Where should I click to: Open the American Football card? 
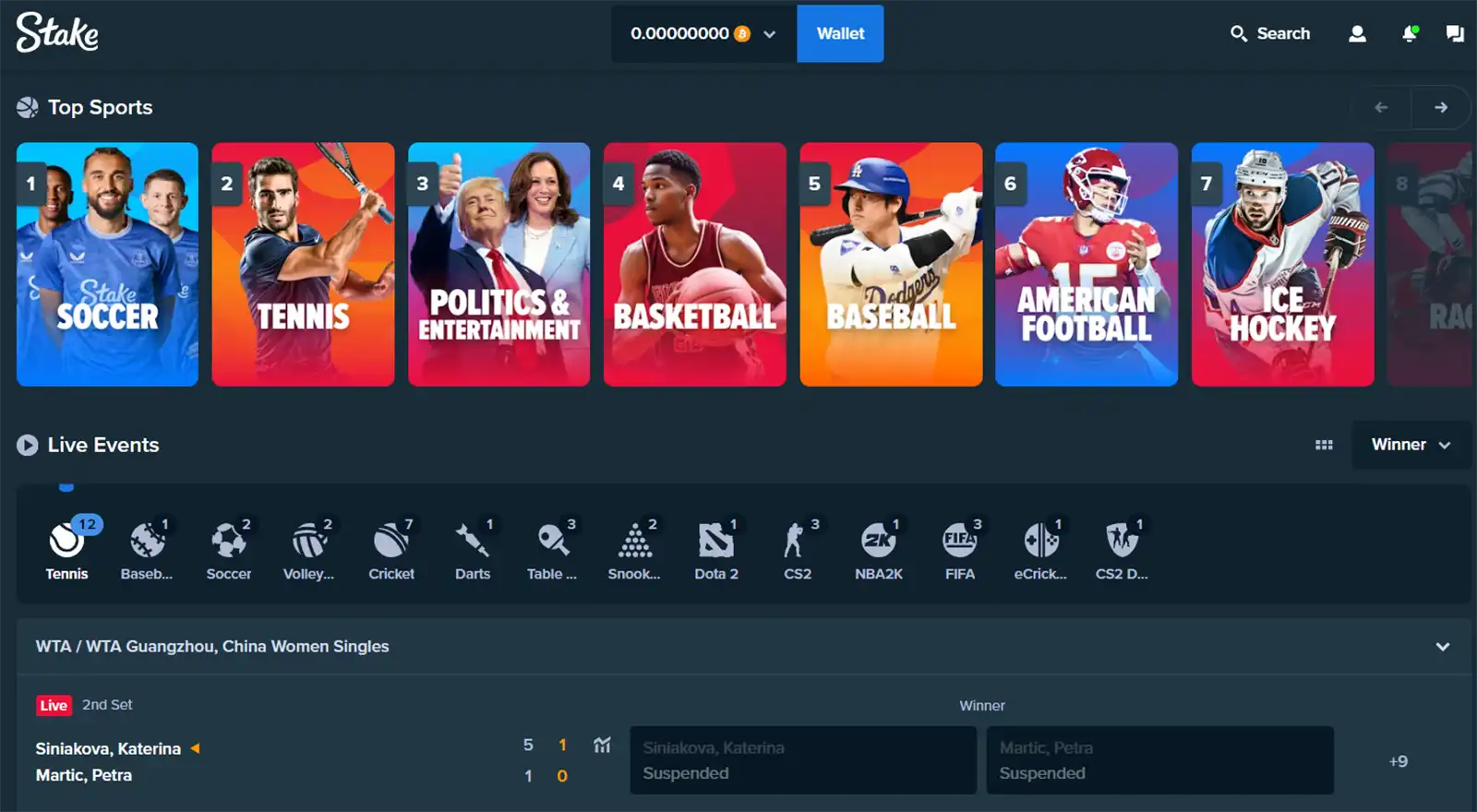coord(1087,264)
